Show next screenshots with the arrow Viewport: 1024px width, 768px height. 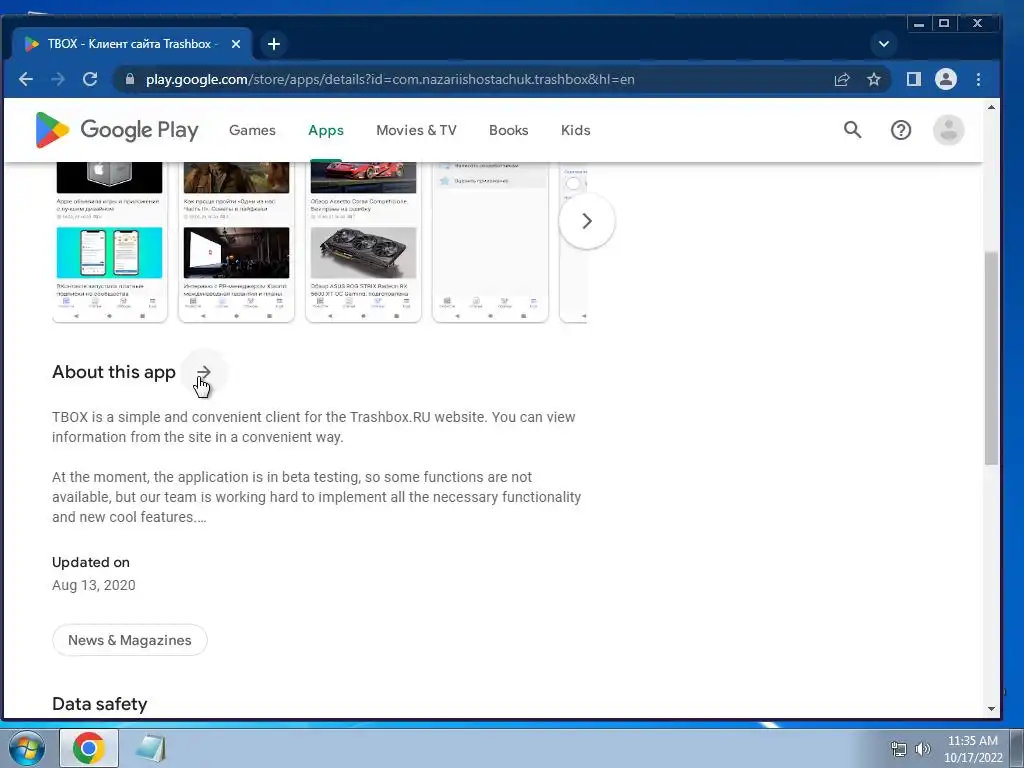pos(586,221)
